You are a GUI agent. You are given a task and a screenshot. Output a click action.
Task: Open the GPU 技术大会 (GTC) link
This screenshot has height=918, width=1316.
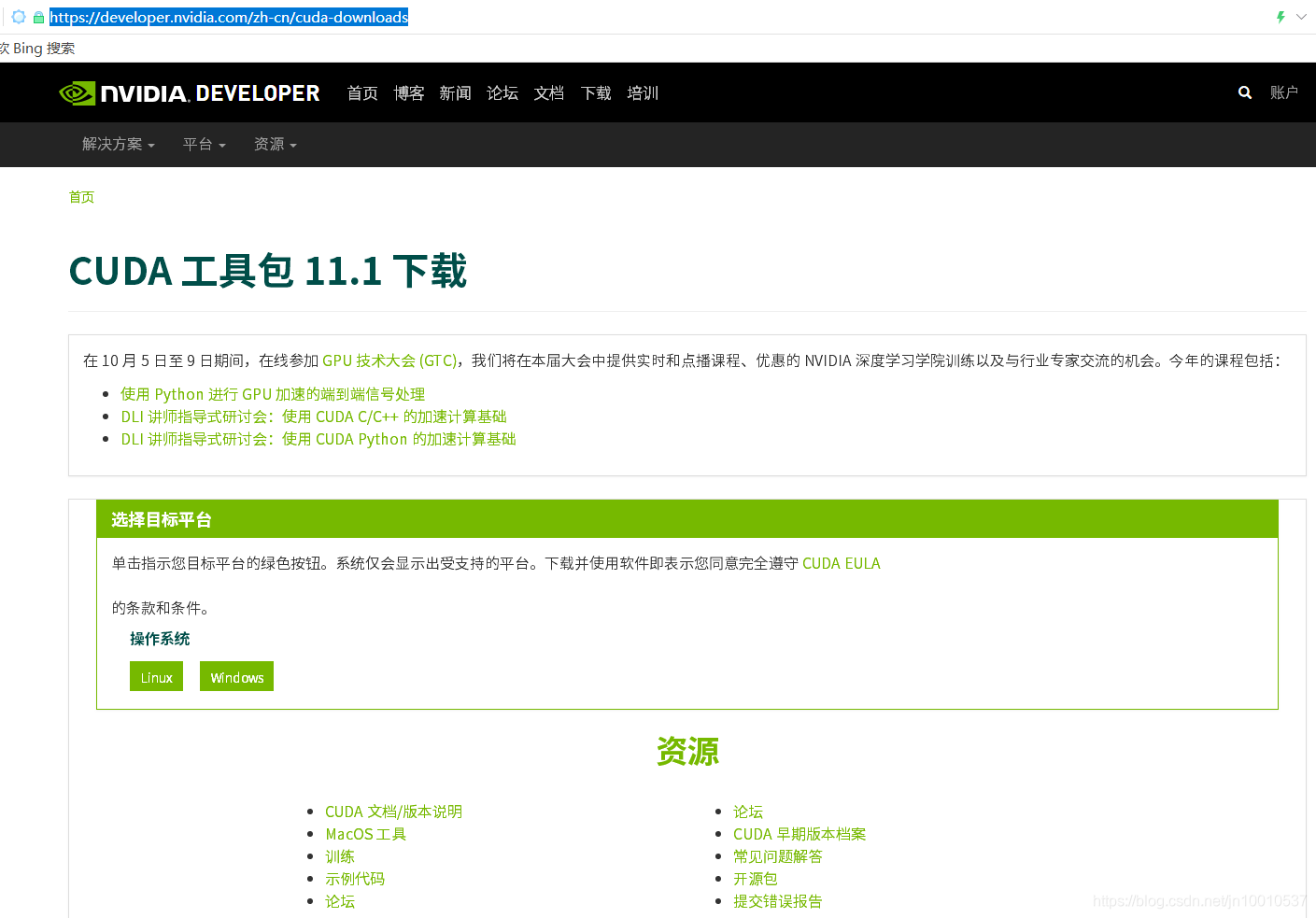pos(389,360)
